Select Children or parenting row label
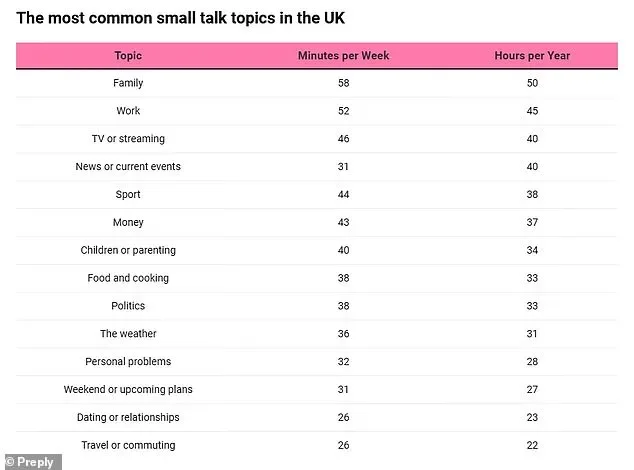The width and height of the screenshot is (634, 470). pos(128,250)
